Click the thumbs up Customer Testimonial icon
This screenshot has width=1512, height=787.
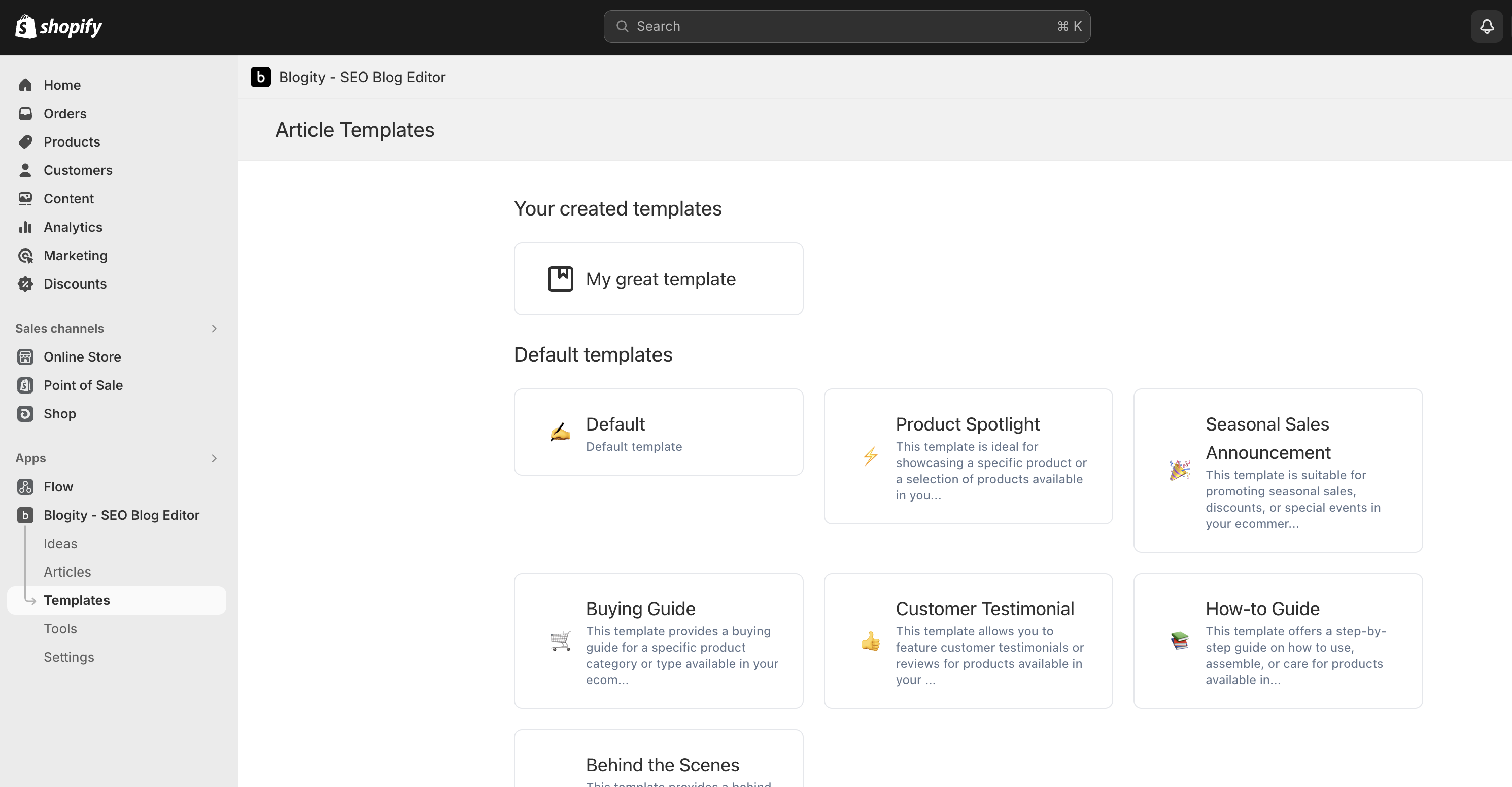point(871,640)
